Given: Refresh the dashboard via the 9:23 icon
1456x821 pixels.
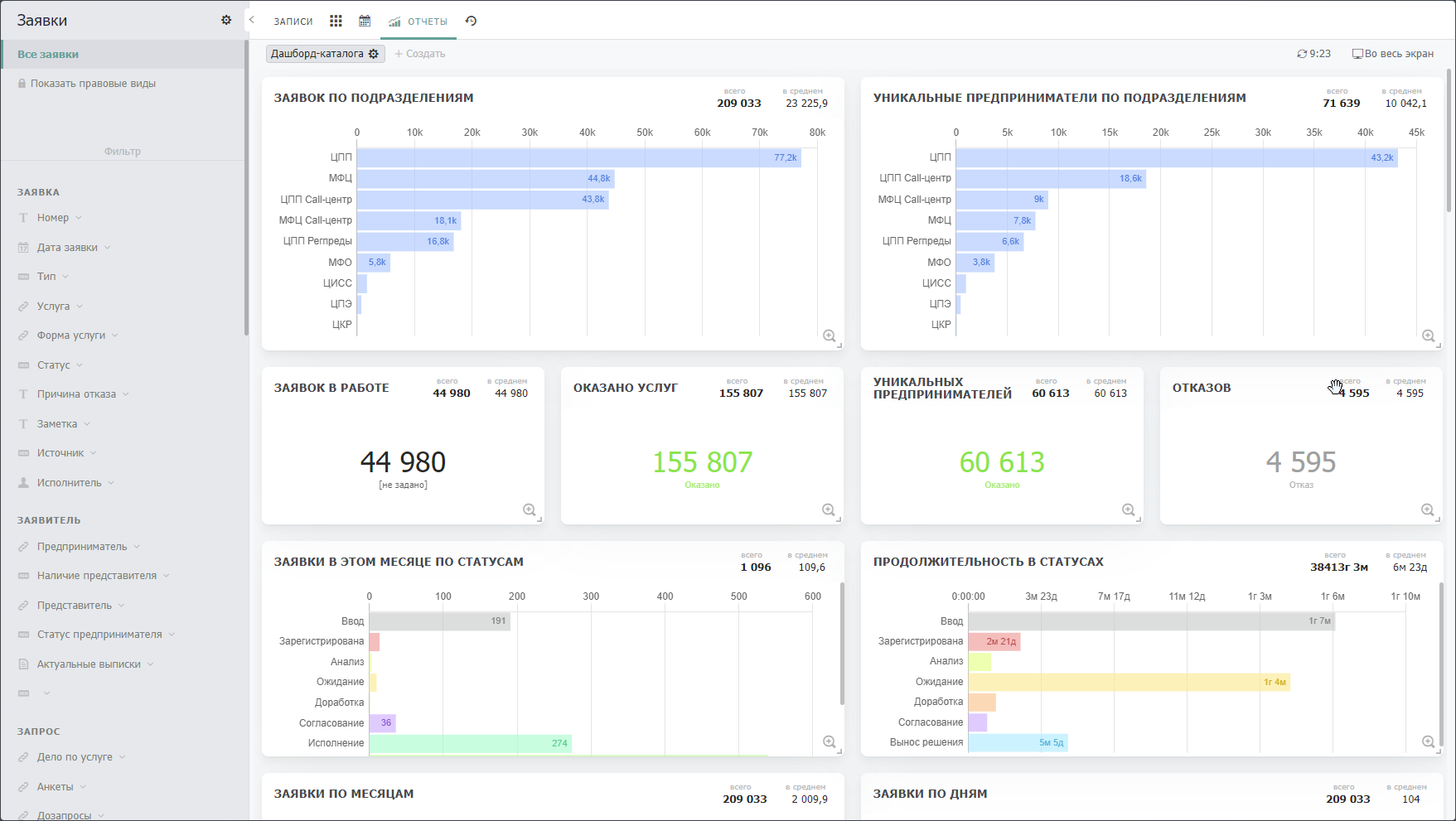Looking at the screenshot, I should pyautogui.click(x=1302, y=54).
